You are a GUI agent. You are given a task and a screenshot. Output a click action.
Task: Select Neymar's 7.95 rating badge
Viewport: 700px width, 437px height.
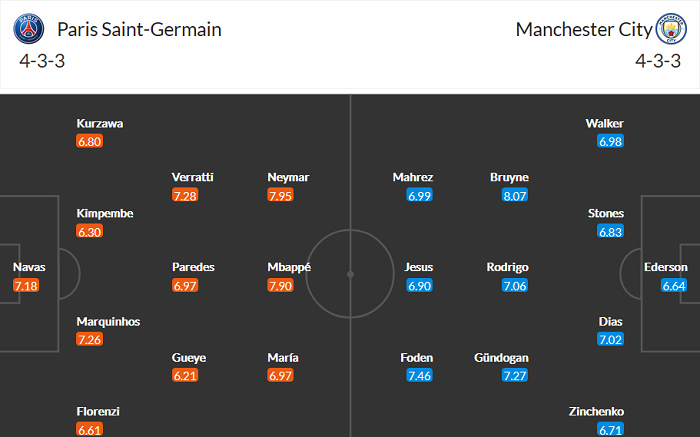(283, 195)
